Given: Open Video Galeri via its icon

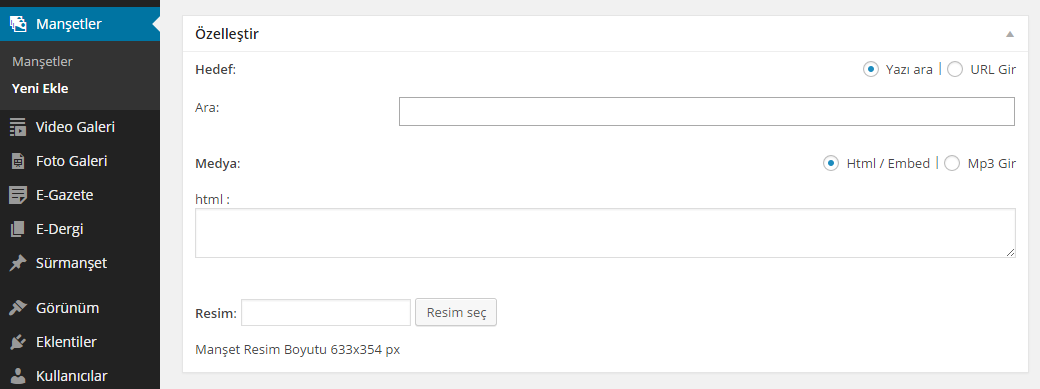Looking at the screenshot, I should (x=18, y=127).
